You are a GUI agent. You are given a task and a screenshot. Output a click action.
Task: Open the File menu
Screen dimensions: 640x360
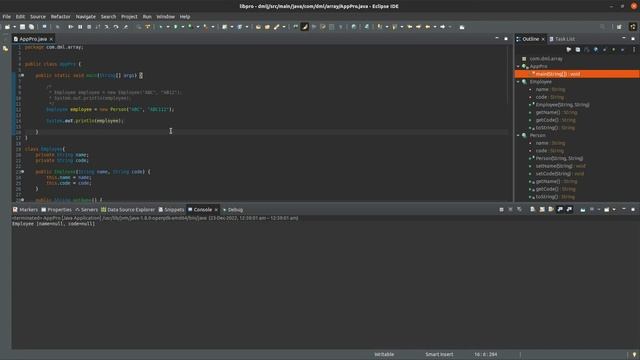(7, 17)
